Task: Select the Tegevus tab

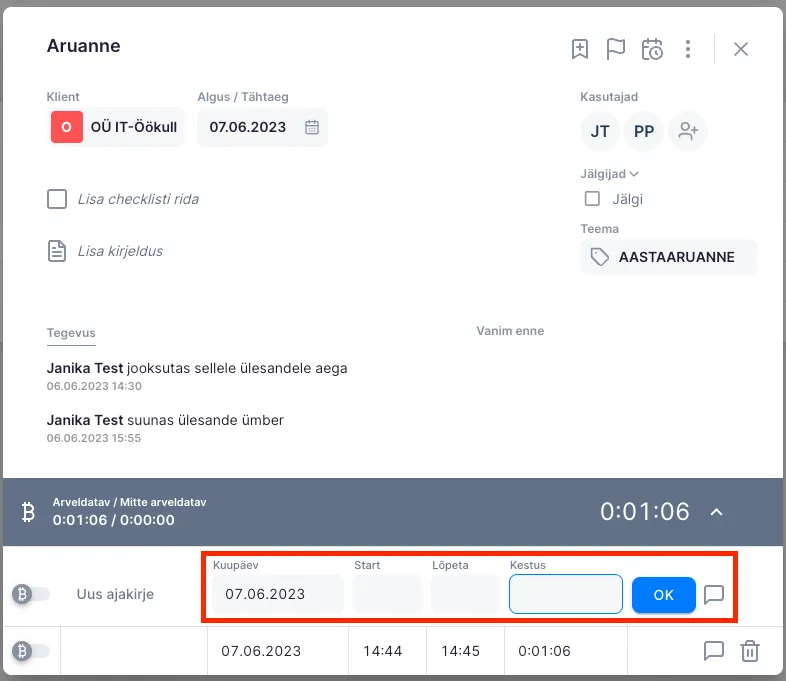Action: point(71,332)
